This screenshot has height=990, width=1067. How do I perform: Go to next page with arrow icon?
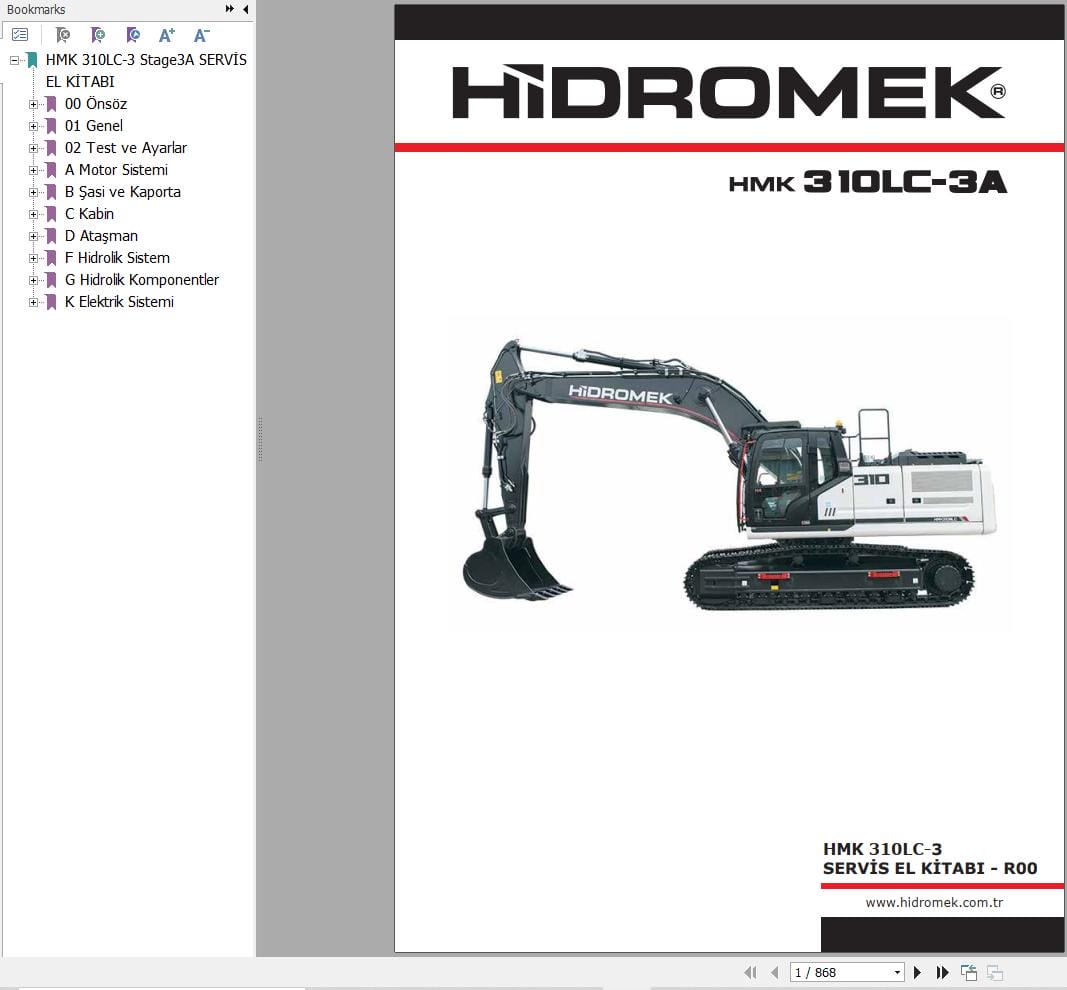(917, 971)
